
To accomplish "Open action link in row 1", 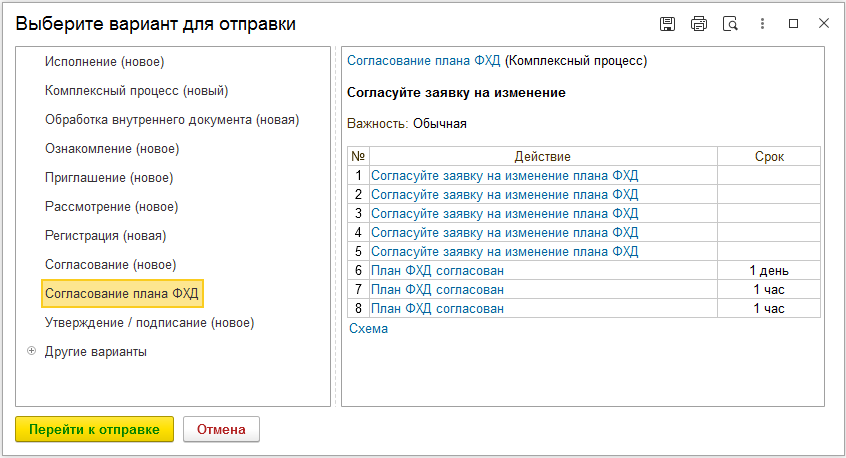I will [x=504, y=175].
